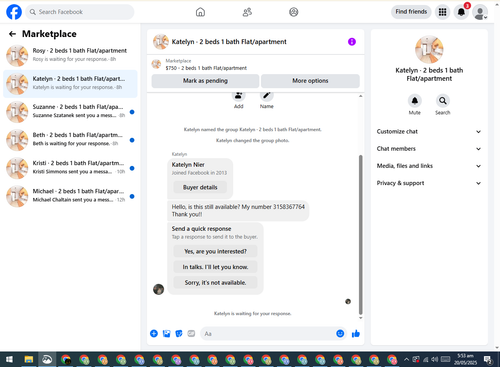
Task: Click the chat header group avatar
Action: pyautogui.click(x=161, y=42)
